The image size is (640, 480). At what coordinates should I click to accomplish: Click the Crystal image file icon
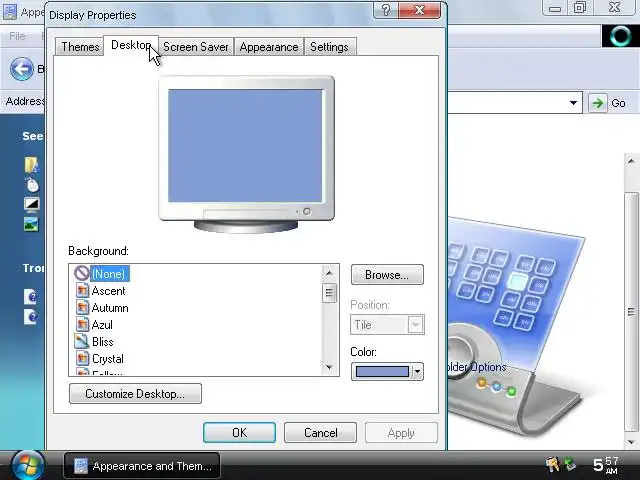point(82,359)
